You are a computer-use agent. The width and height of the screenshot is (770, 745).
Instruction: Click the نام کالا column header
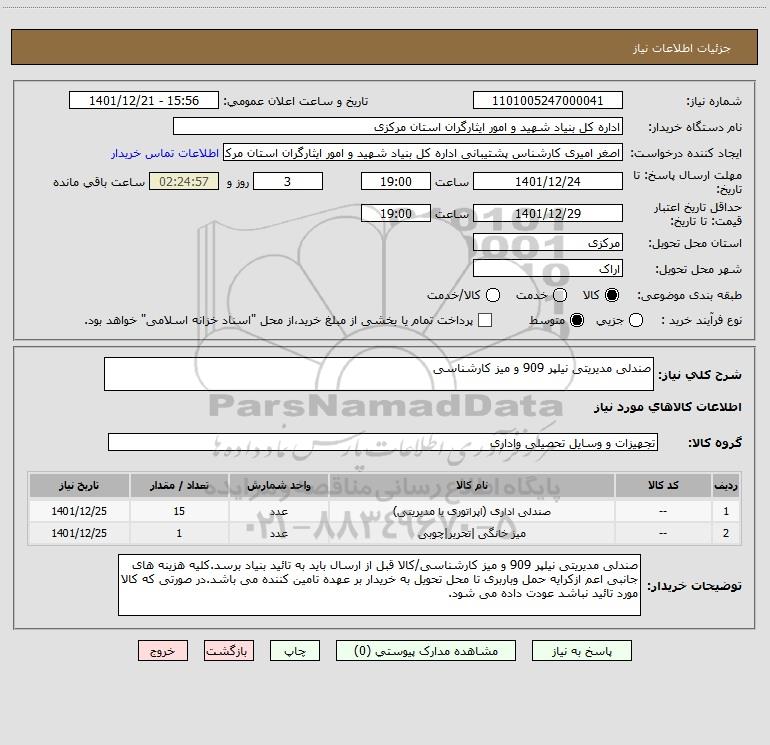click(471, 486)
